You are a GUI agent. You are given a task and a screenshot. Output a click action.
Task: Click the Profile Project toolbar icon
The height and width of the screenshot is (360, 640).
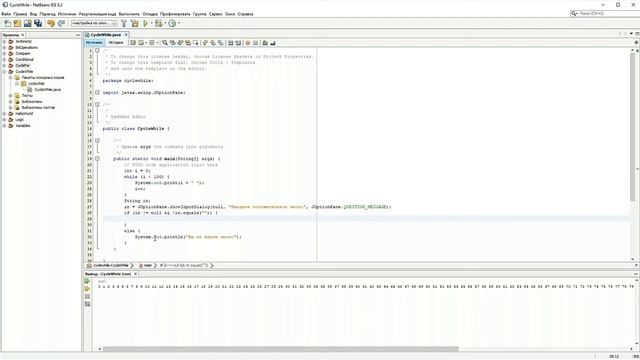pos(172,23)
